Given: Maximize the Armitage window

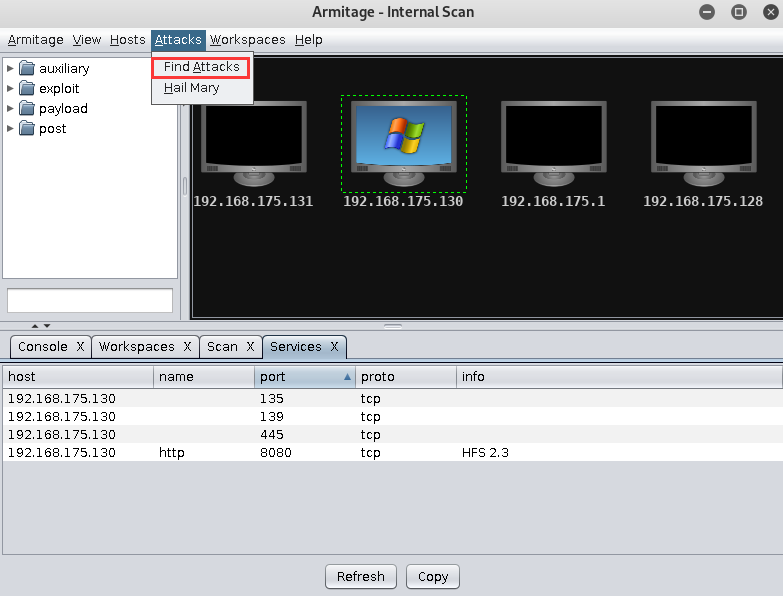Looking at the screenshot, I should (x=739, y=11).
